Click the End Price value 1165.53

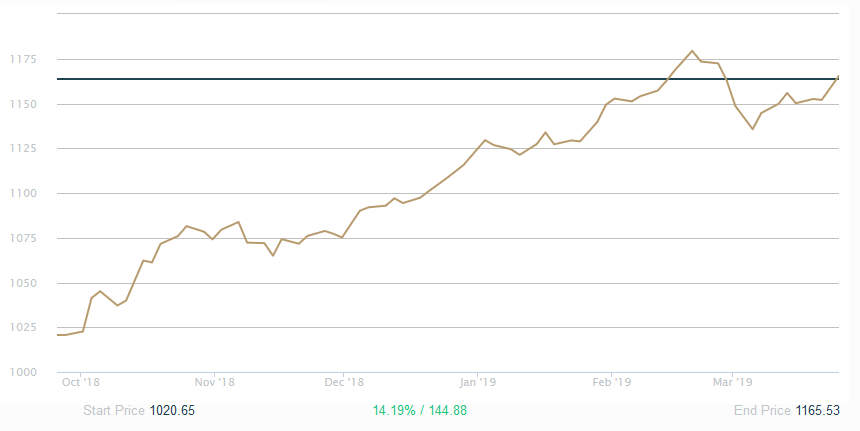pyautogui.click(x=816, y=410)
